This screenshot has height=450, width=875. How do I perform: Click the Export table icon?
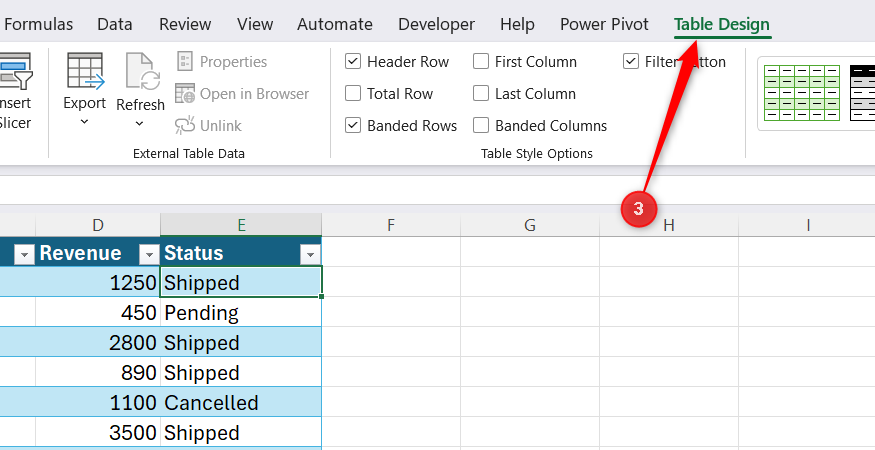click(86, 71)
